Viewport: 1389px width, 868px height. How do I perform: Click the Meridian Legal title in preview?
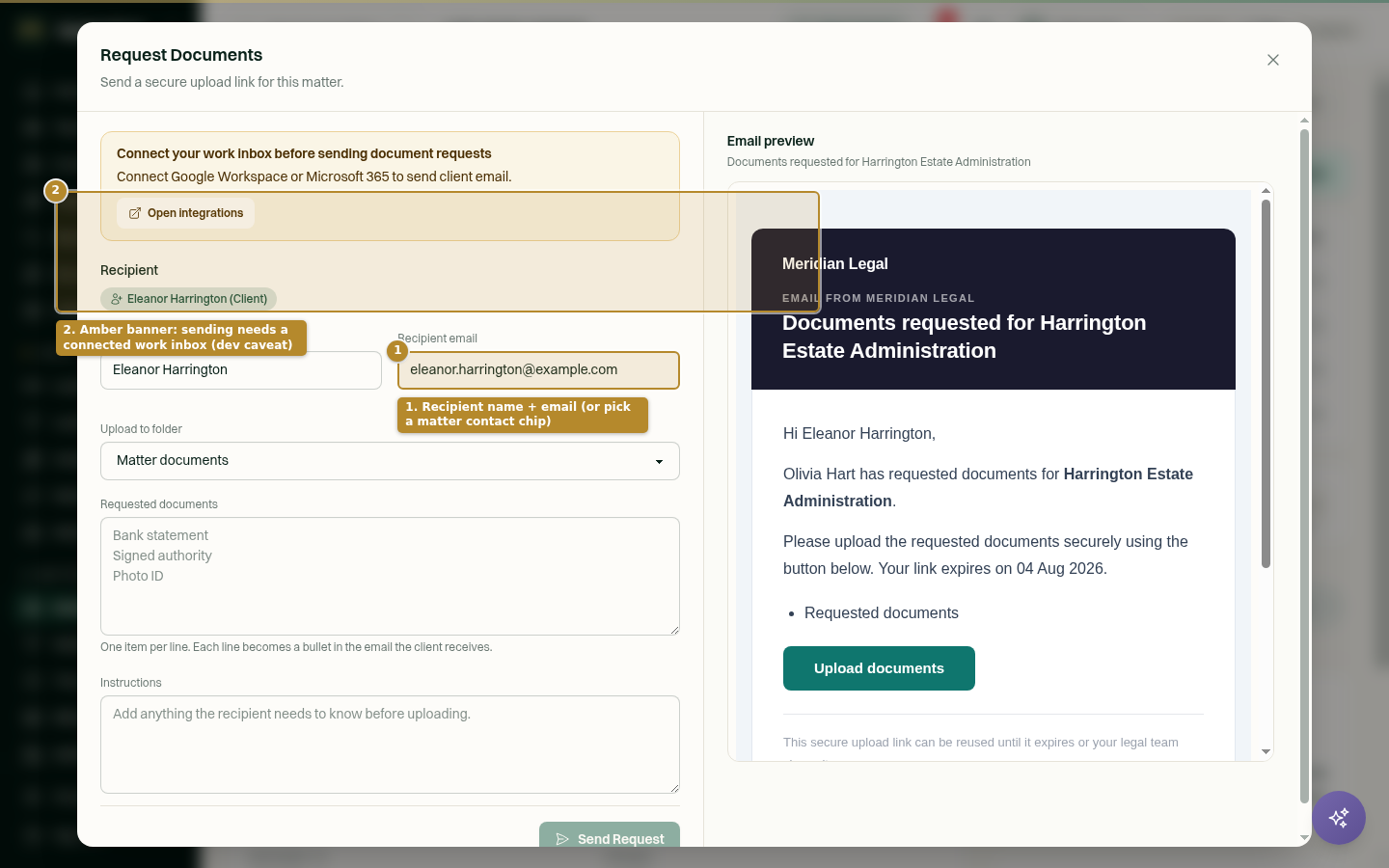pos(835,263)
